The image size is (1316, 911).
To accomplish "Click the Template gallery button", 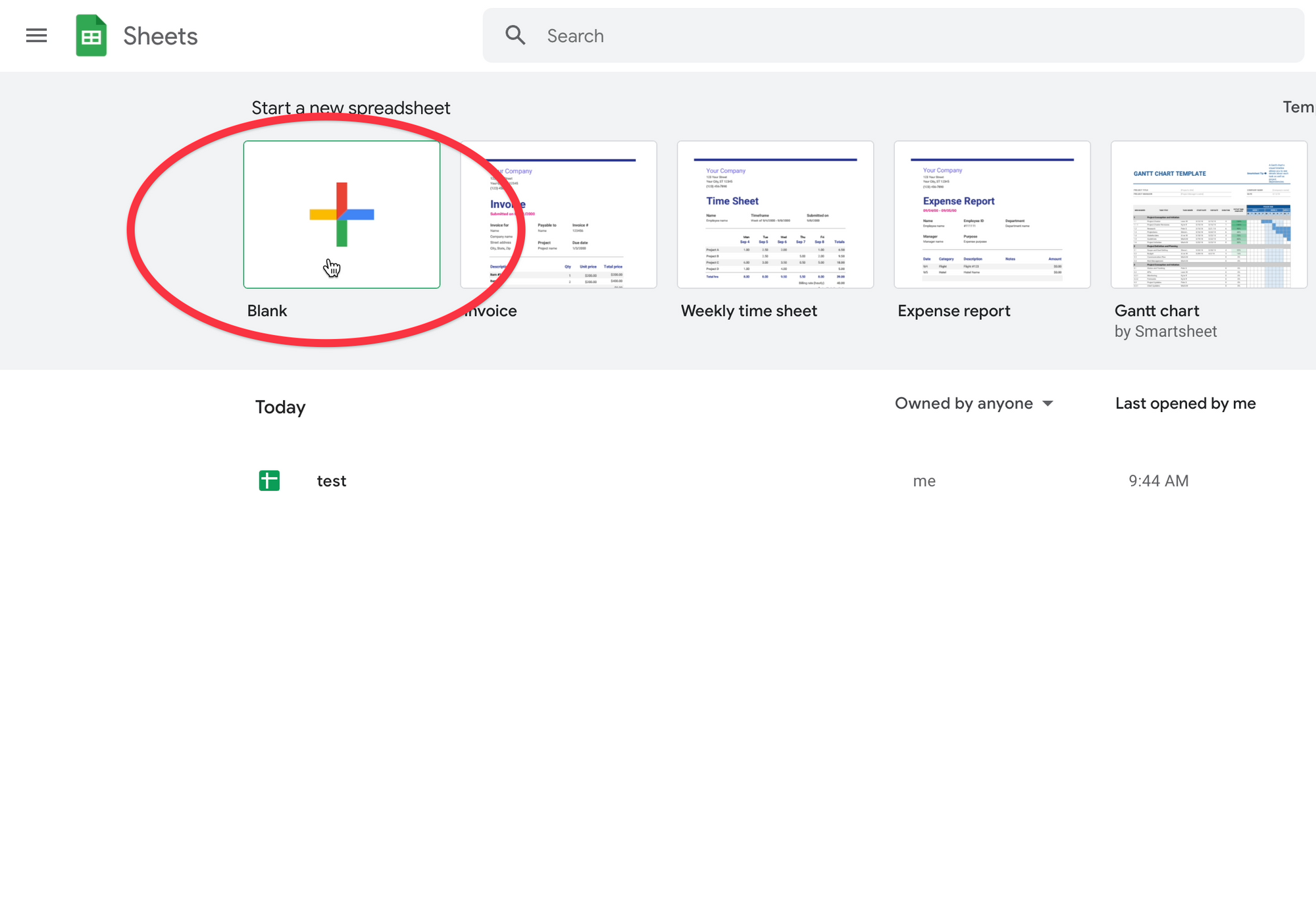I will coord(1300,108).
